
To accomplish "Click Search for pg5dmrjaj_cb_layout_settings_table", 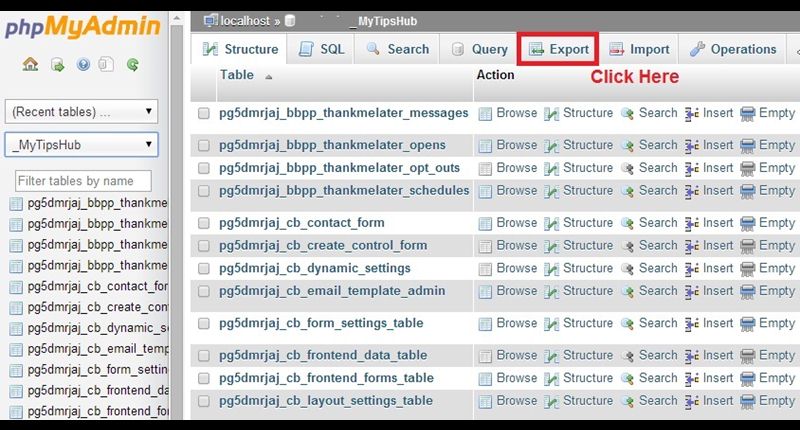I will (658, 400).
